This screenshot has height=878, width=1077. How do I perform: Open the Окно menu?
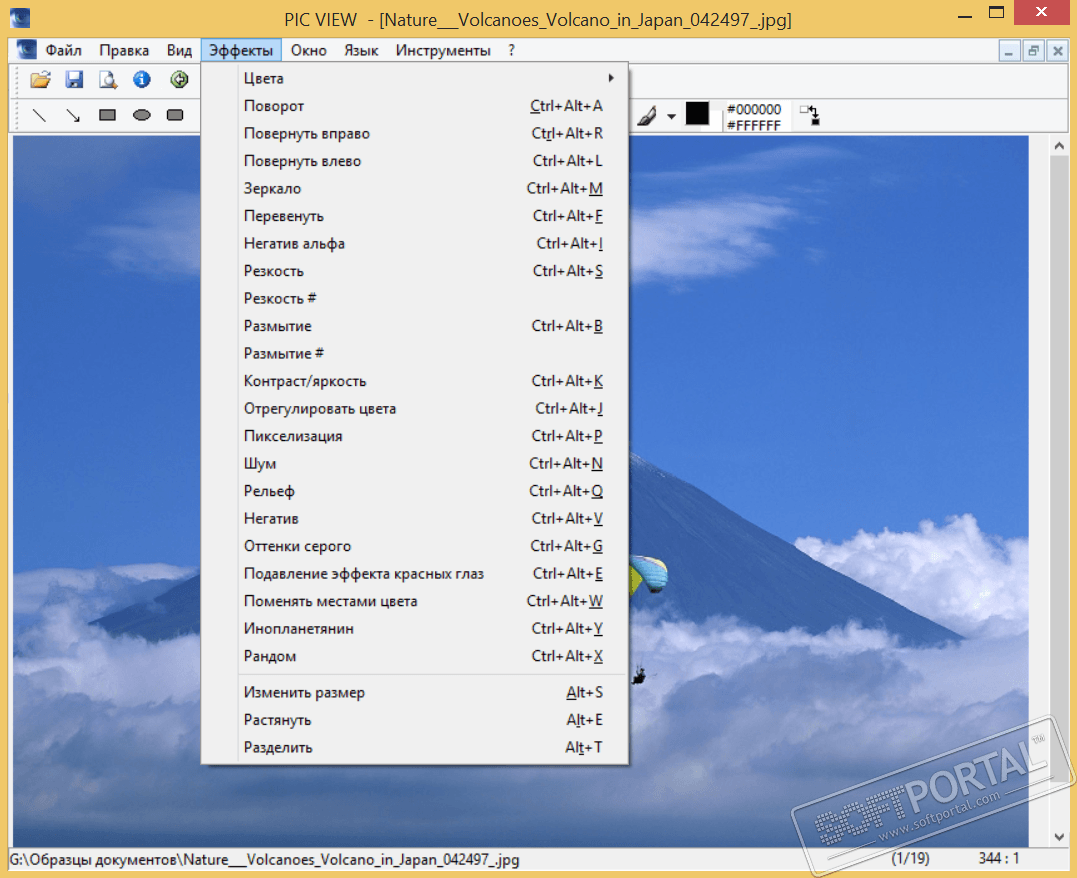pyautogui.click(x=308, y=50)
